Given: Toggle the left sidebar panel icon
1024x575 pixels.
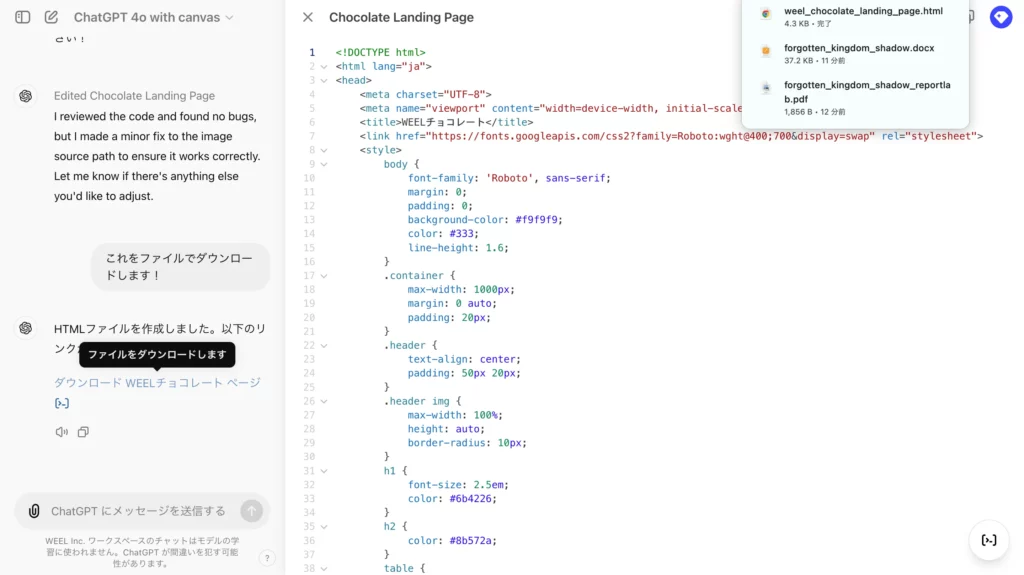Looking at the screenshot, I should point(23,17).
